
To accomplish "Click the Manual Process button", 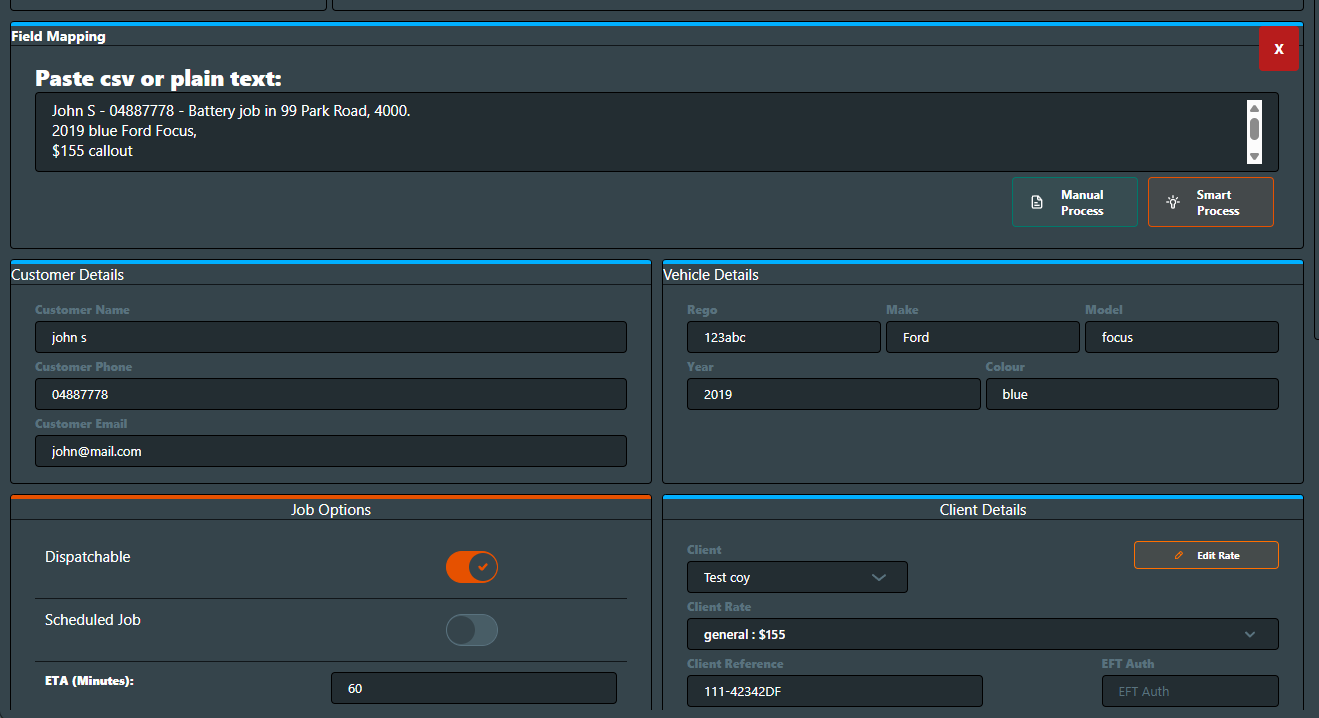I will coord(1074,201).
